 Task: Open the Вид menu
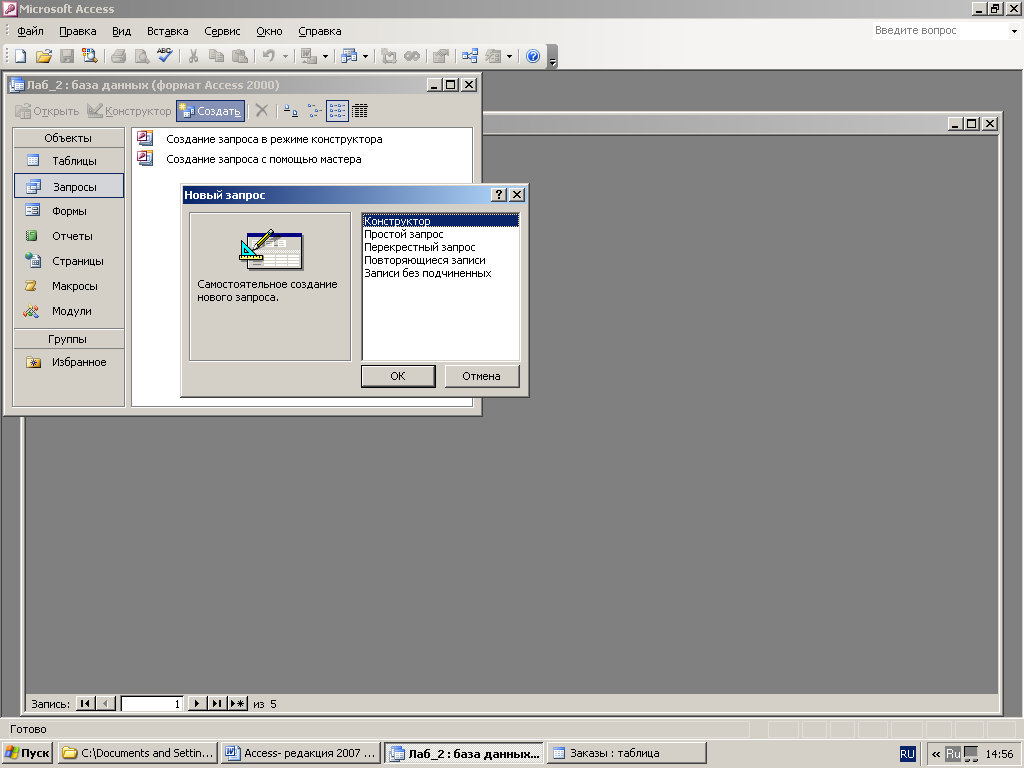coord(121,31)
